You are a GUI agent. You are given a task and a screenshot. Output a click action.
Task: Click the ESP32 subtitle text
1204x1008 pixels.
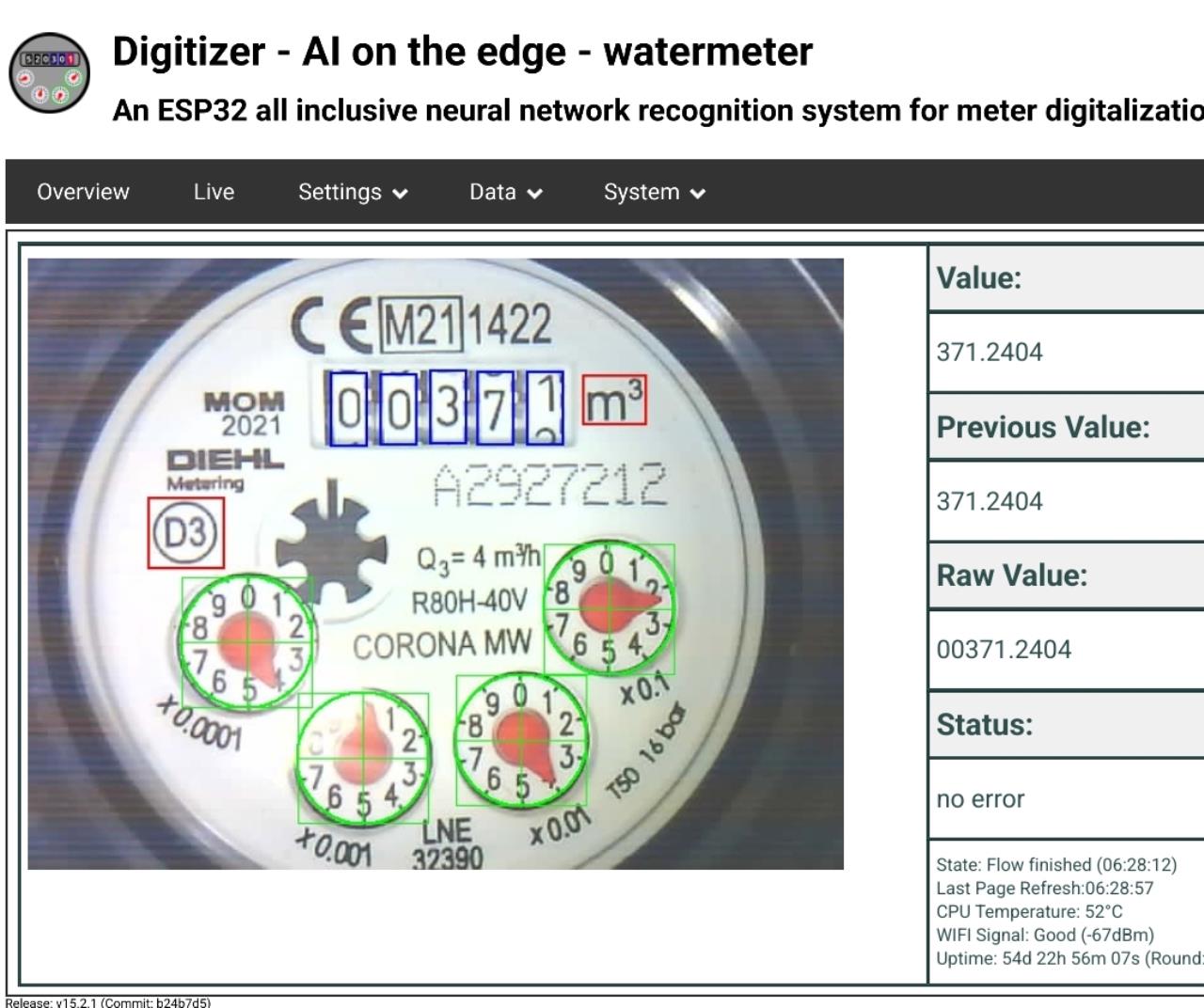point(657,110)
